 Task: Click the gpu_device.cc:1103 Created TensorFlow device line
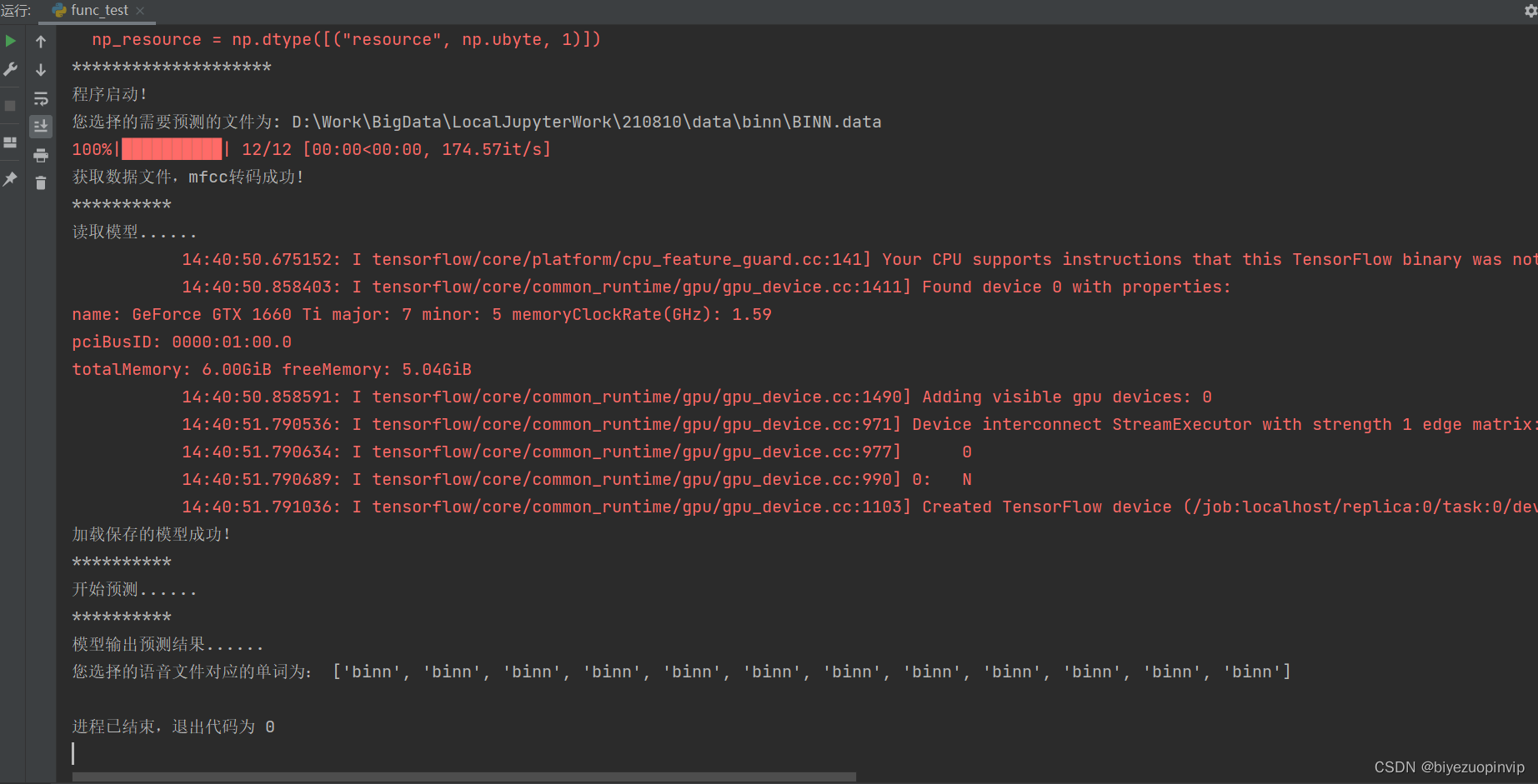point(859,507)
